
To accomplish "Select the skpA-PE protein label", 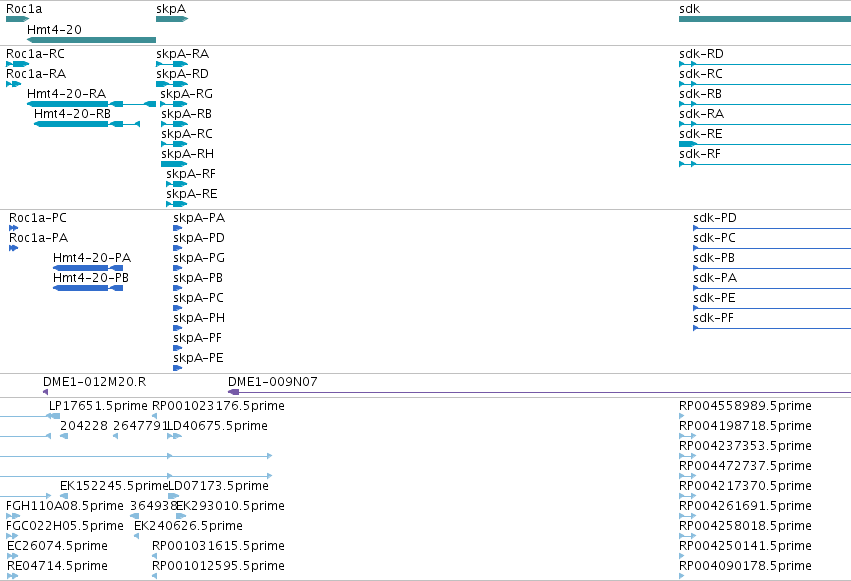I will tap(198, 359).
